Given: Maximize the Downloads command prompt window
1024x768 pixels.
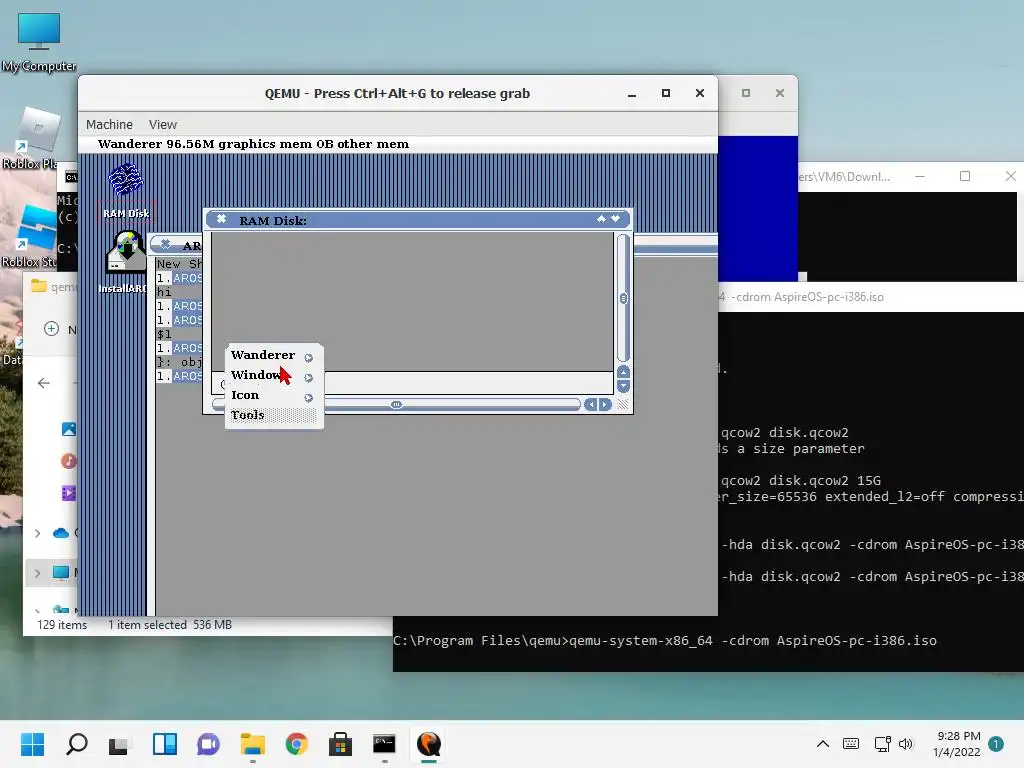Looking at the screenshot, I should point(965,176).
